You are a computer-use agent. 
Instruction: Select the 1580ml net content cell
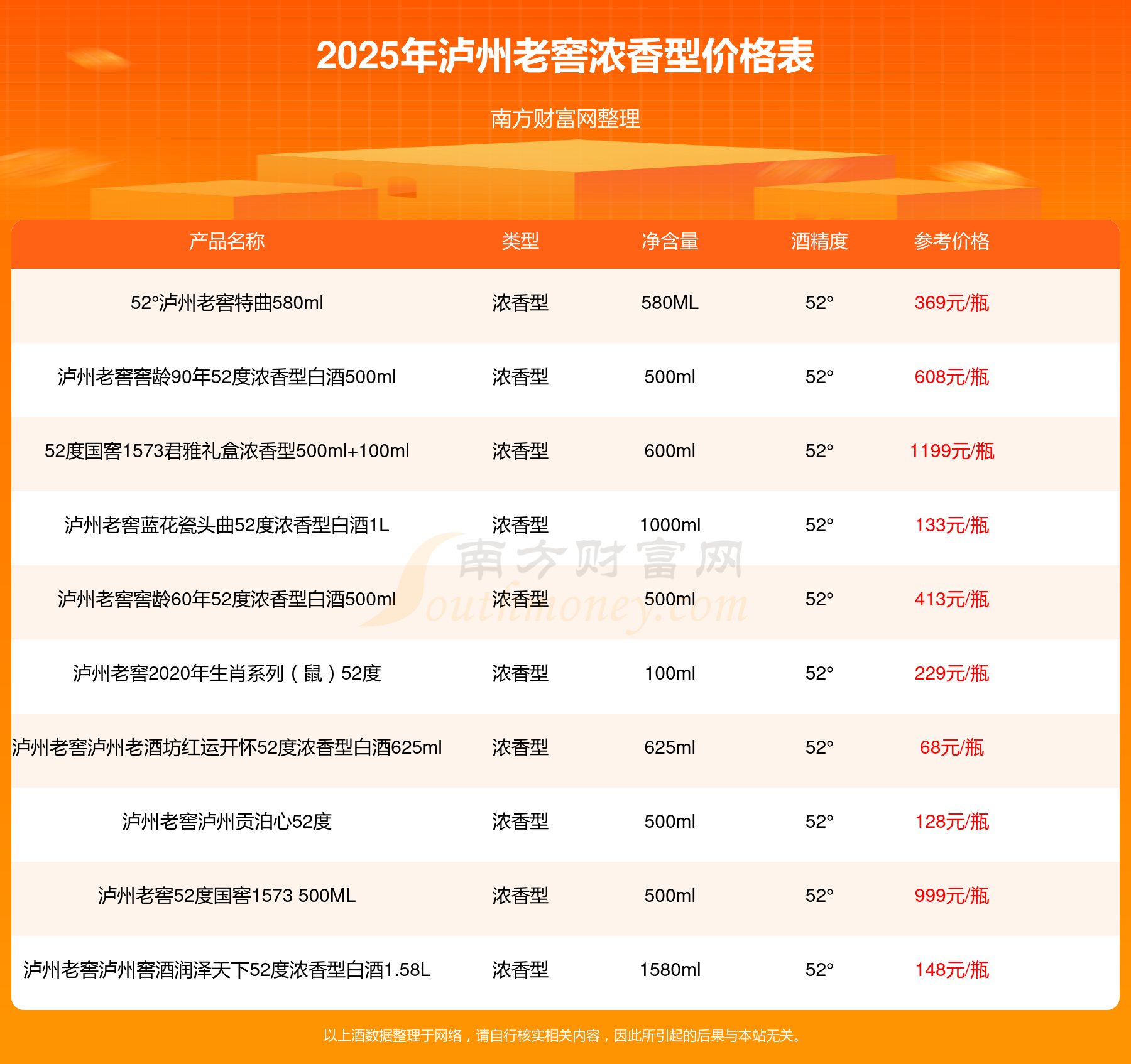670,970
